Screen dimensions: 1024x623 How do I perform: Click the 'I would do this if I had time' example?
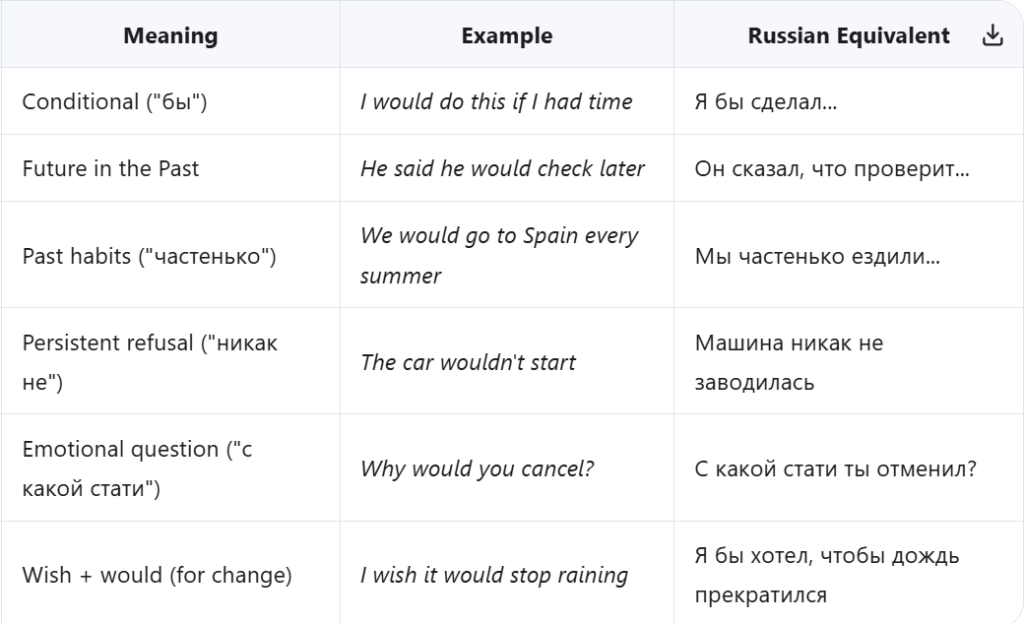pos(496,102)
